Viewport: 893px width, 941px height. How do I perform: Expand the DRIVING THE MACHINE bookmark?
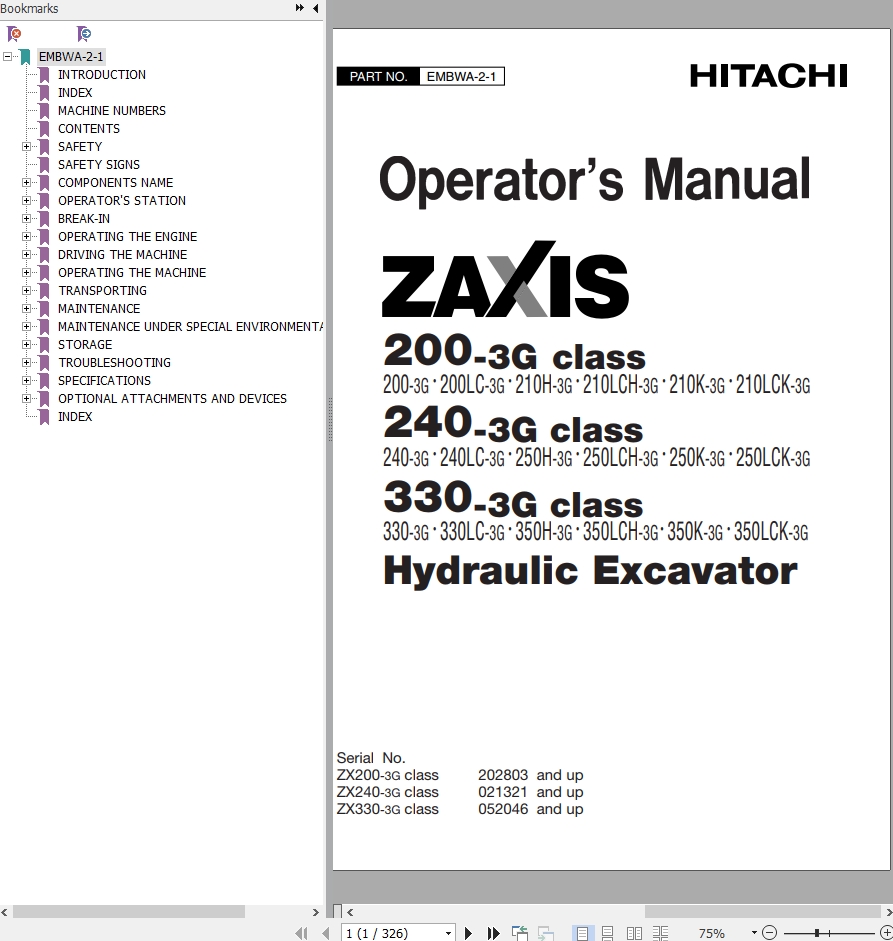coord(26,254)
